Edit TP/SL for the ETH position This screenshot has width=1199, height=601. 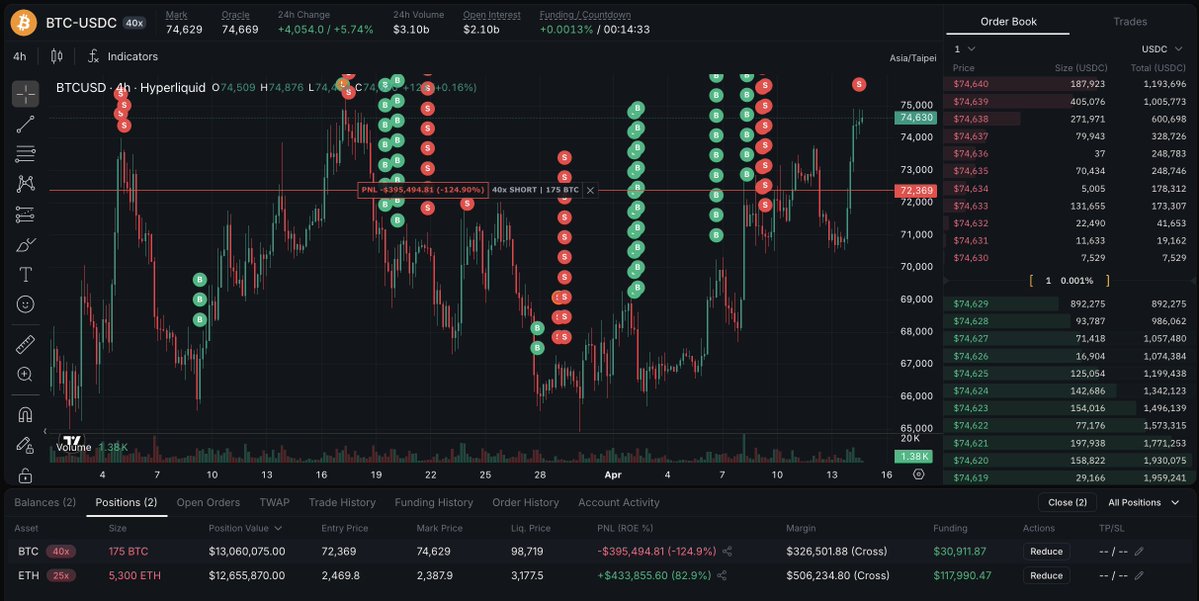[x=1139, y=575]
